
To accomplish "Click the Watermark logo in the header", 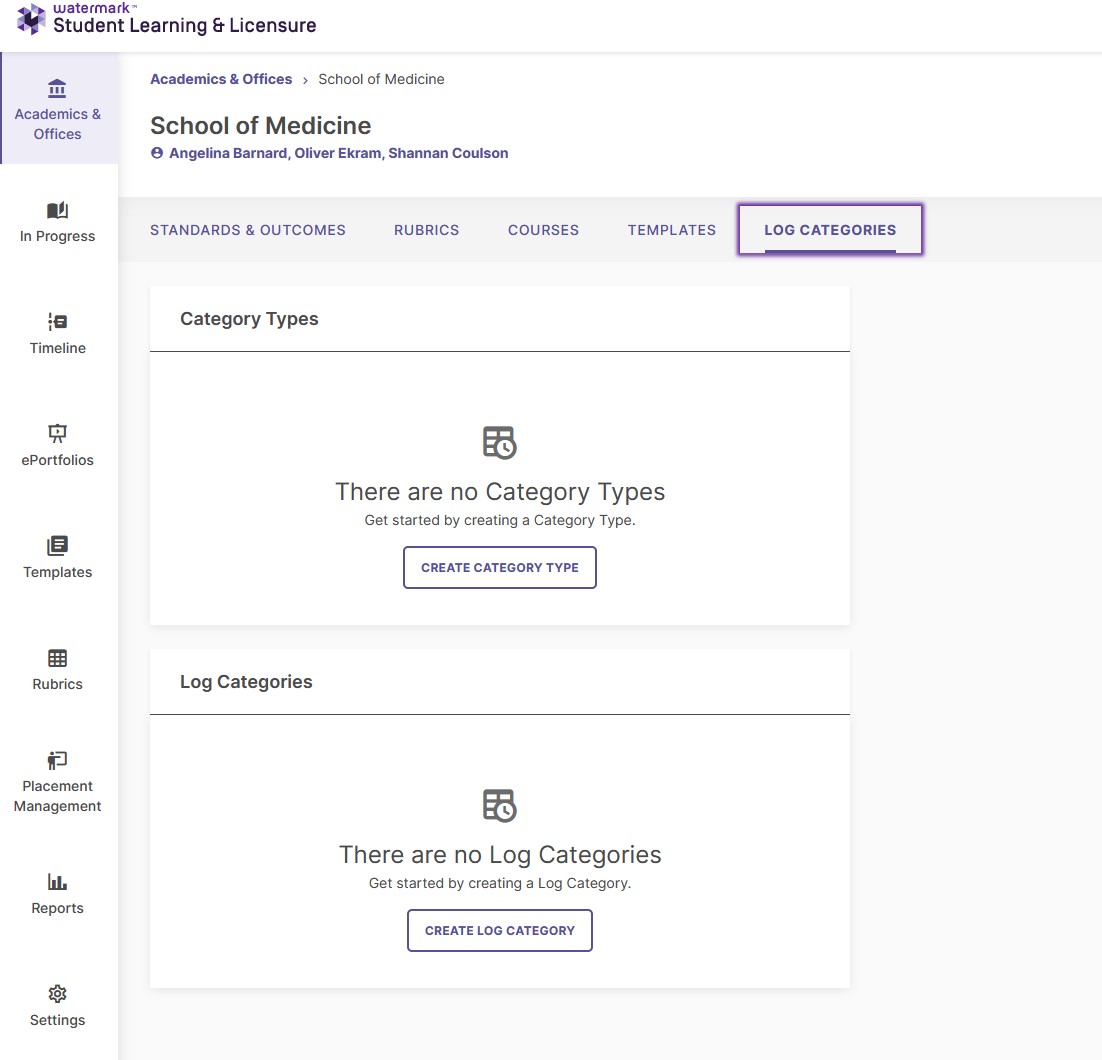I will tap(30, 19).
